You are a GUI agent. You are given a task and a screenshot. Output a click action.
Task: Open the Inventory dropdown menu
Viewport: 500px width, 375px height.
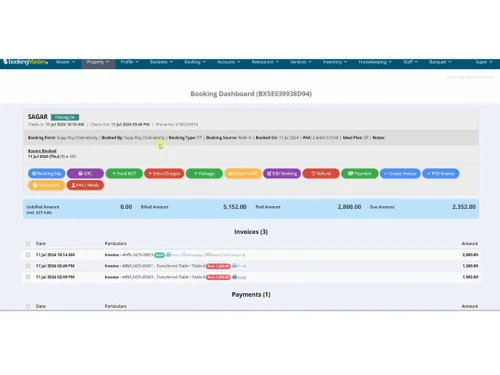point(335,62)
